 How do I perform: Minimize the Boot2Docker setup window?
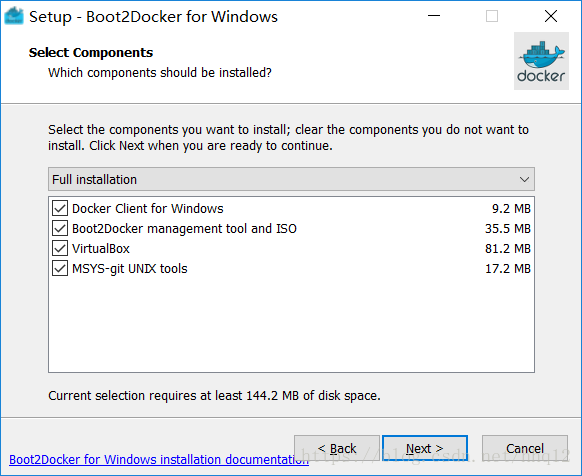[x=434, y=16]
